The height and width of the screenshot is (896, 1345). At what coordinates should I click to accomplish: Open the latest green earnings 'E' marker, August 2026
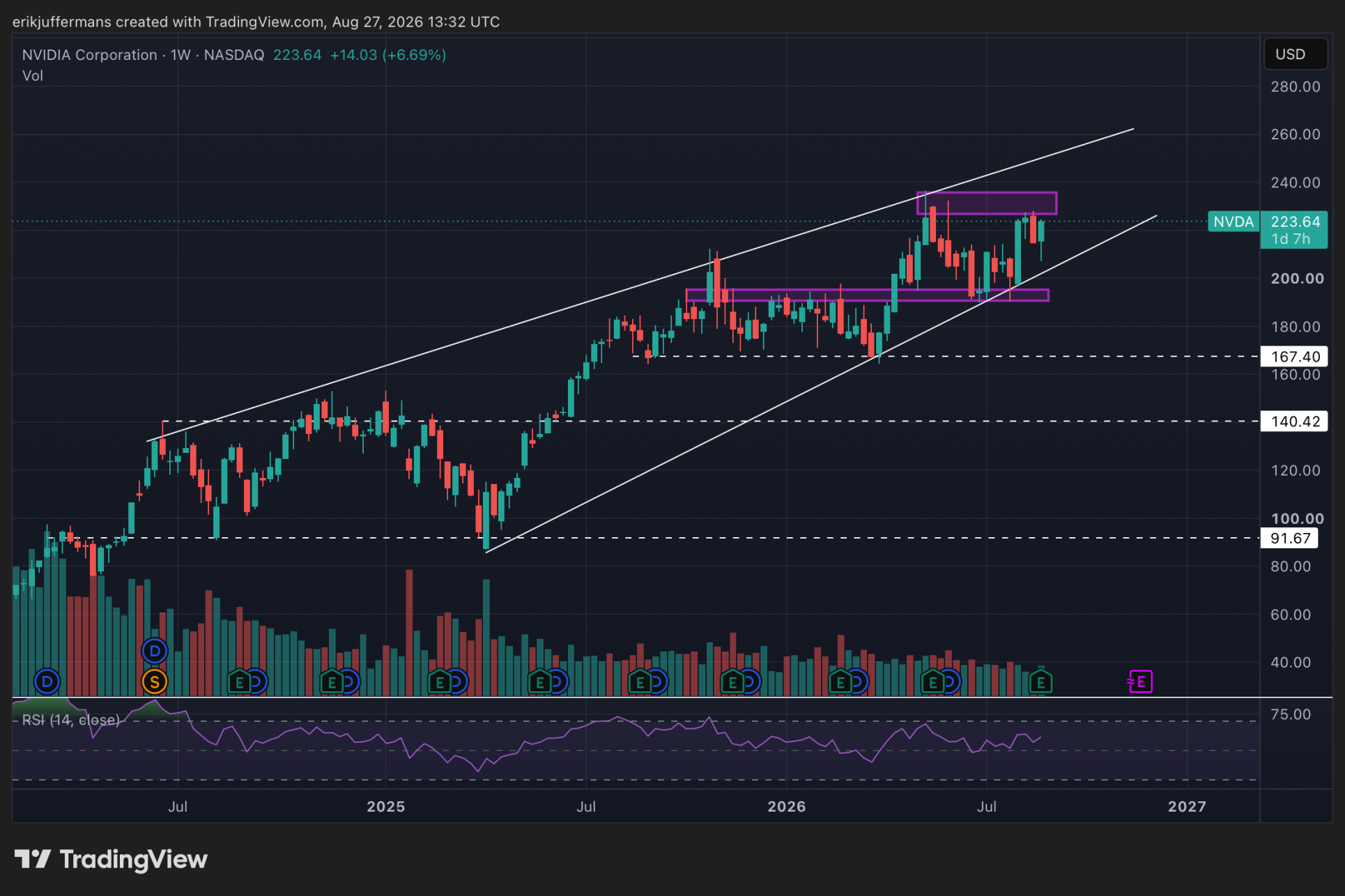click(x=1040, y=682)
